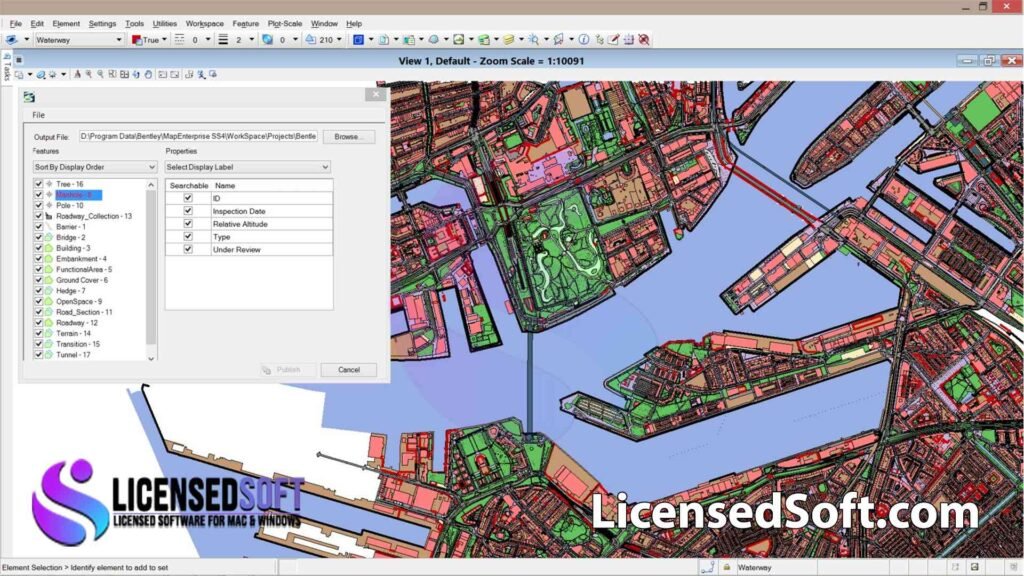Toggle the Building - 3 checkbox
The height and width of the screenshot is (576, 1024).
pyautogui.click(x=39, y=248)
